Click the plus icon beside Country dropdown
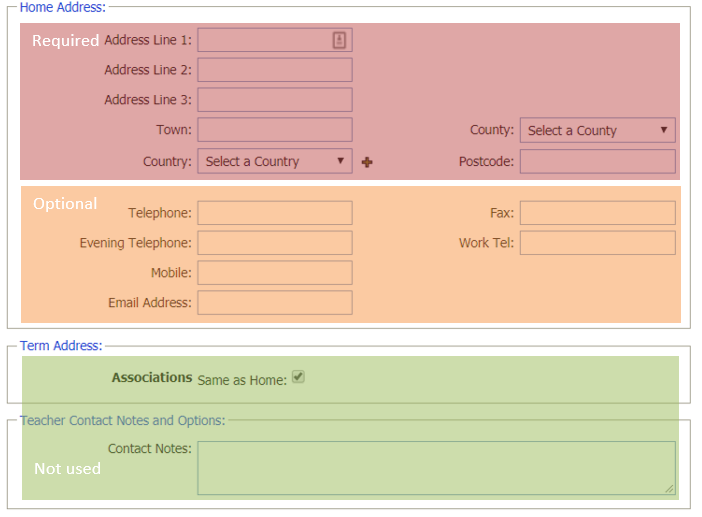702x517 pixels. [367, 162]
